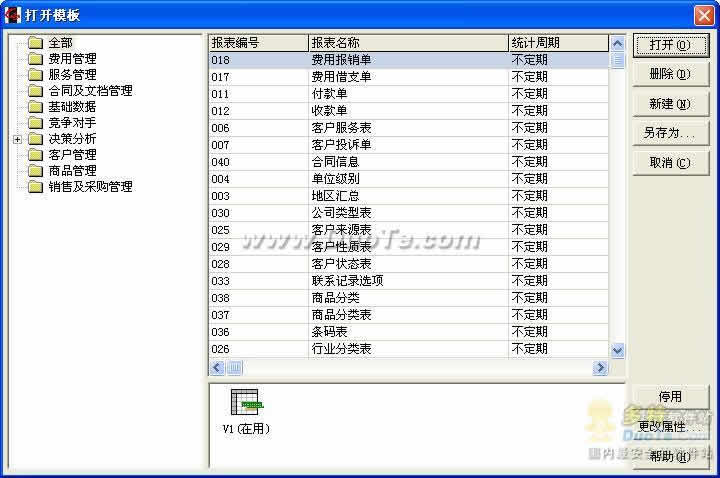Click the app icon in the 打开模板 title bar
This screenshot has width=720, height=478.
(x=12, y=15)
